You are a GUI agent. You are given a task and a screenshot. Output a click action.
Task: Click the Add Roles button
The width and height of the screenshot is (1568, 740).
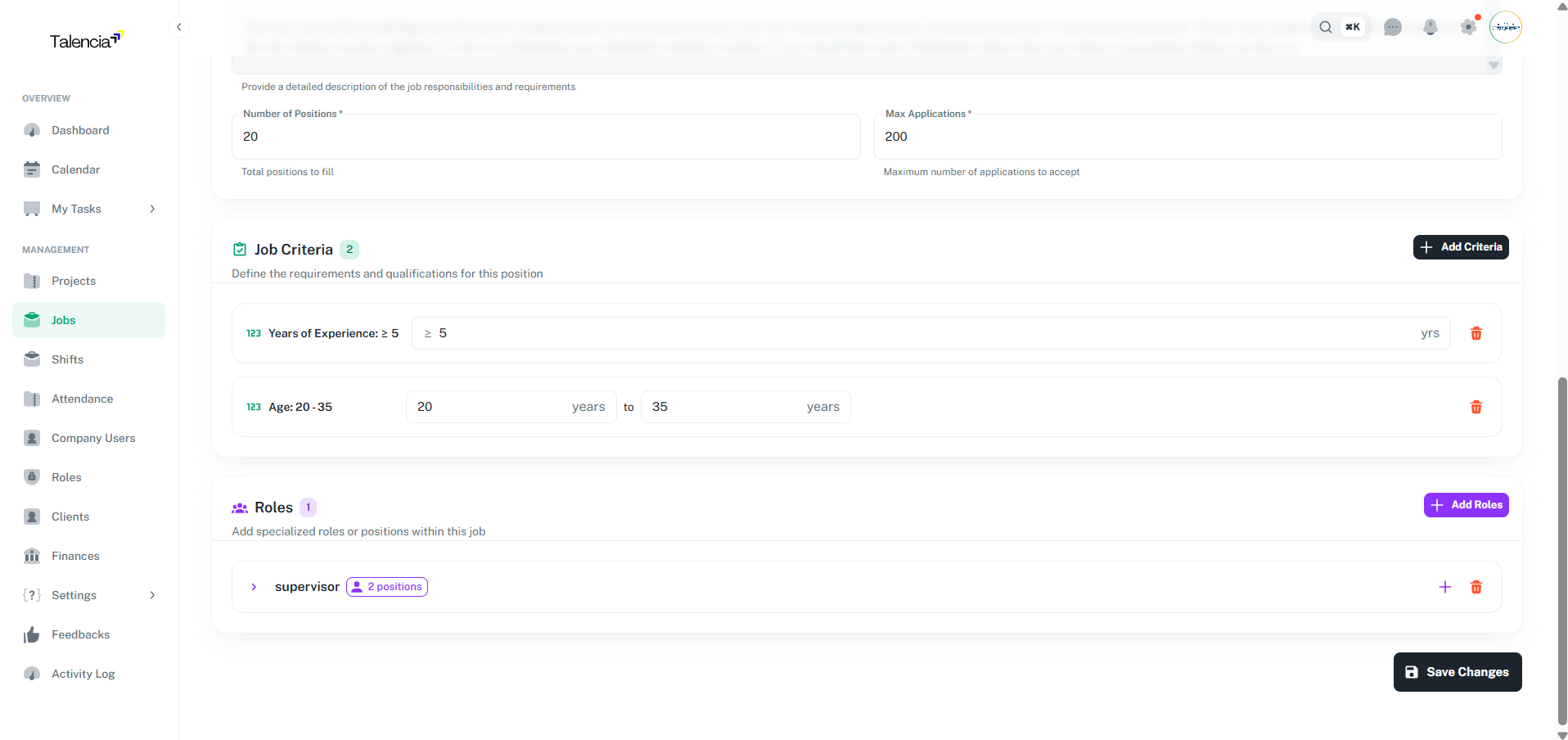click(x=1466, y=505)
